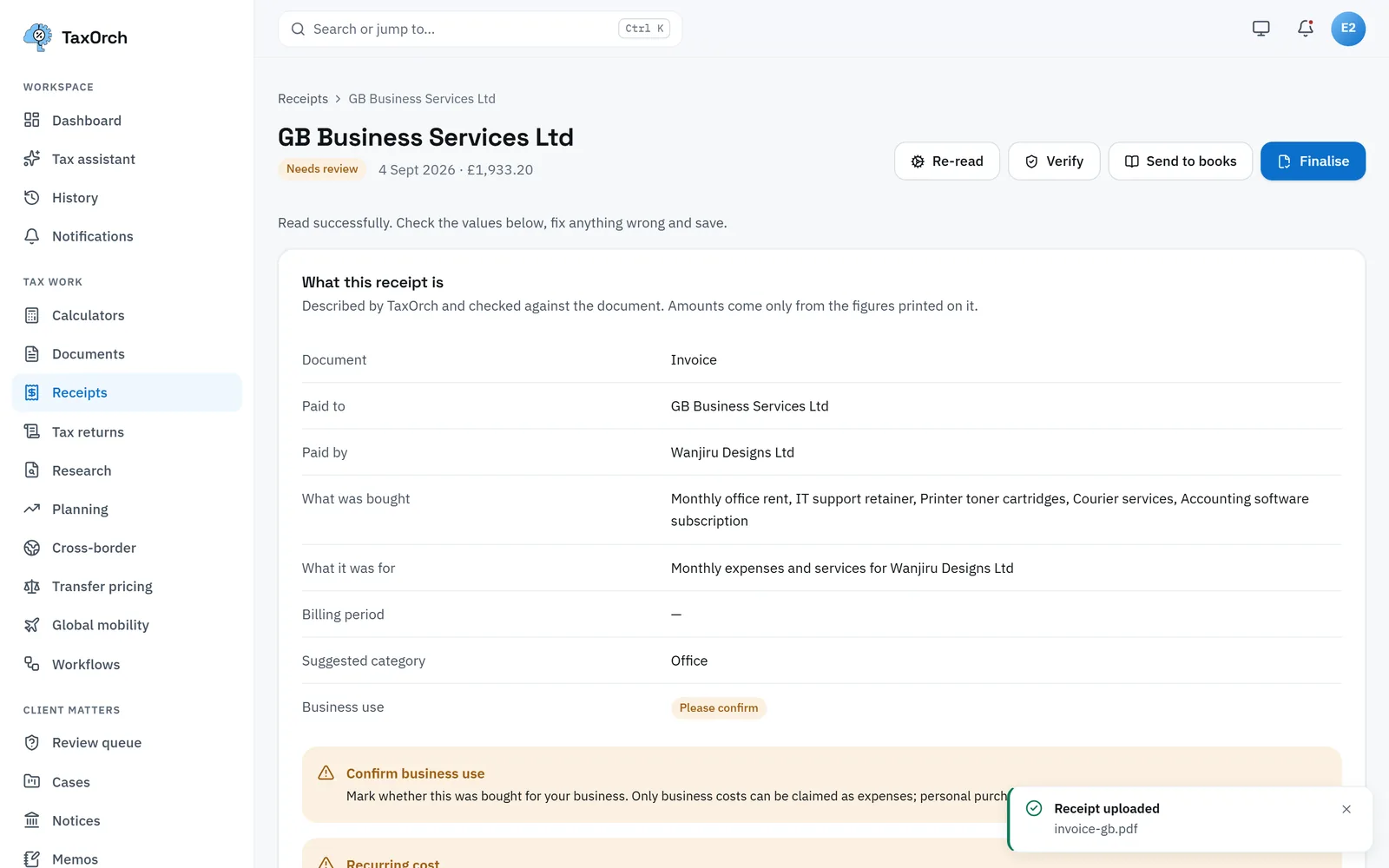Click the History clock icon
The height and width of the screenshot is (868, 1389).
pyautogui.click(x=32, y=198)
